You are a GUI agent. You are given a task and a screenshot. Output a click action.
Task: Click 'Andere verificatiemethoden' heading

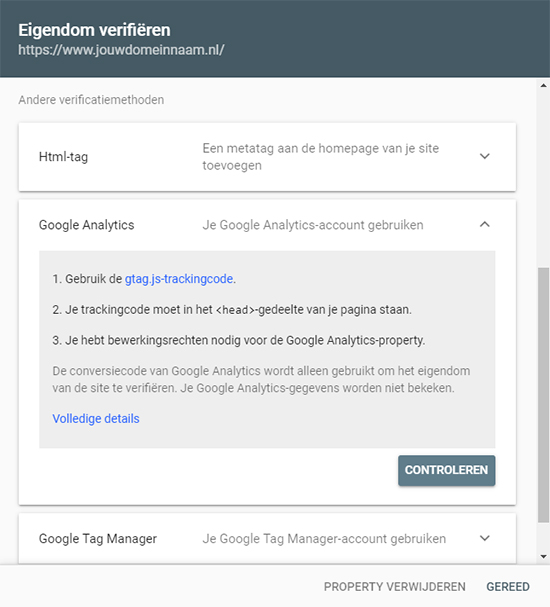coord(91,100)
